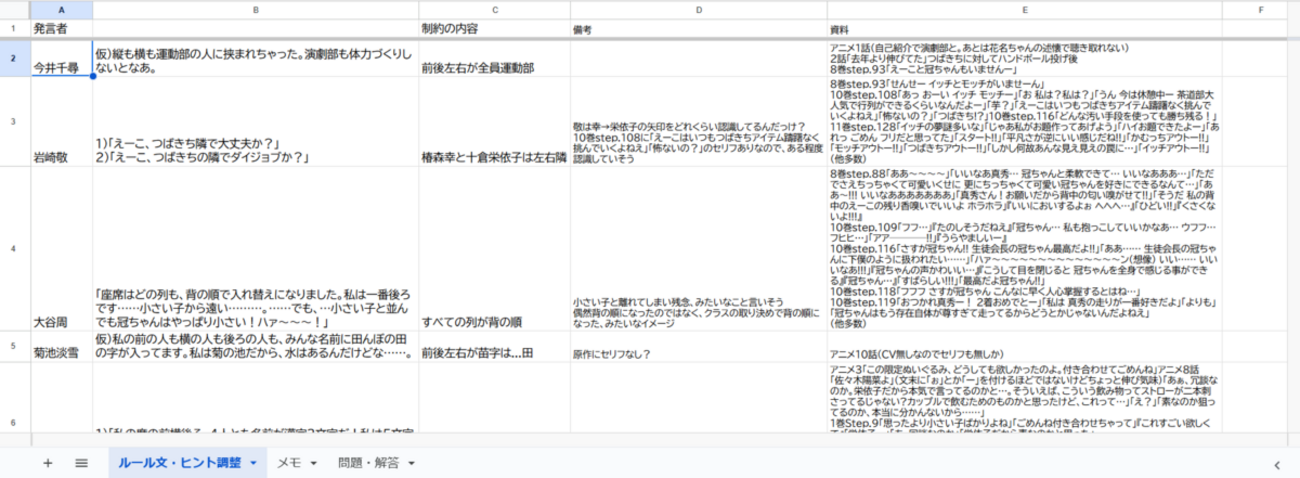The height and width of the screenshot is (478, 1300).
Task: Select column F header
Action: [1262, 9]
